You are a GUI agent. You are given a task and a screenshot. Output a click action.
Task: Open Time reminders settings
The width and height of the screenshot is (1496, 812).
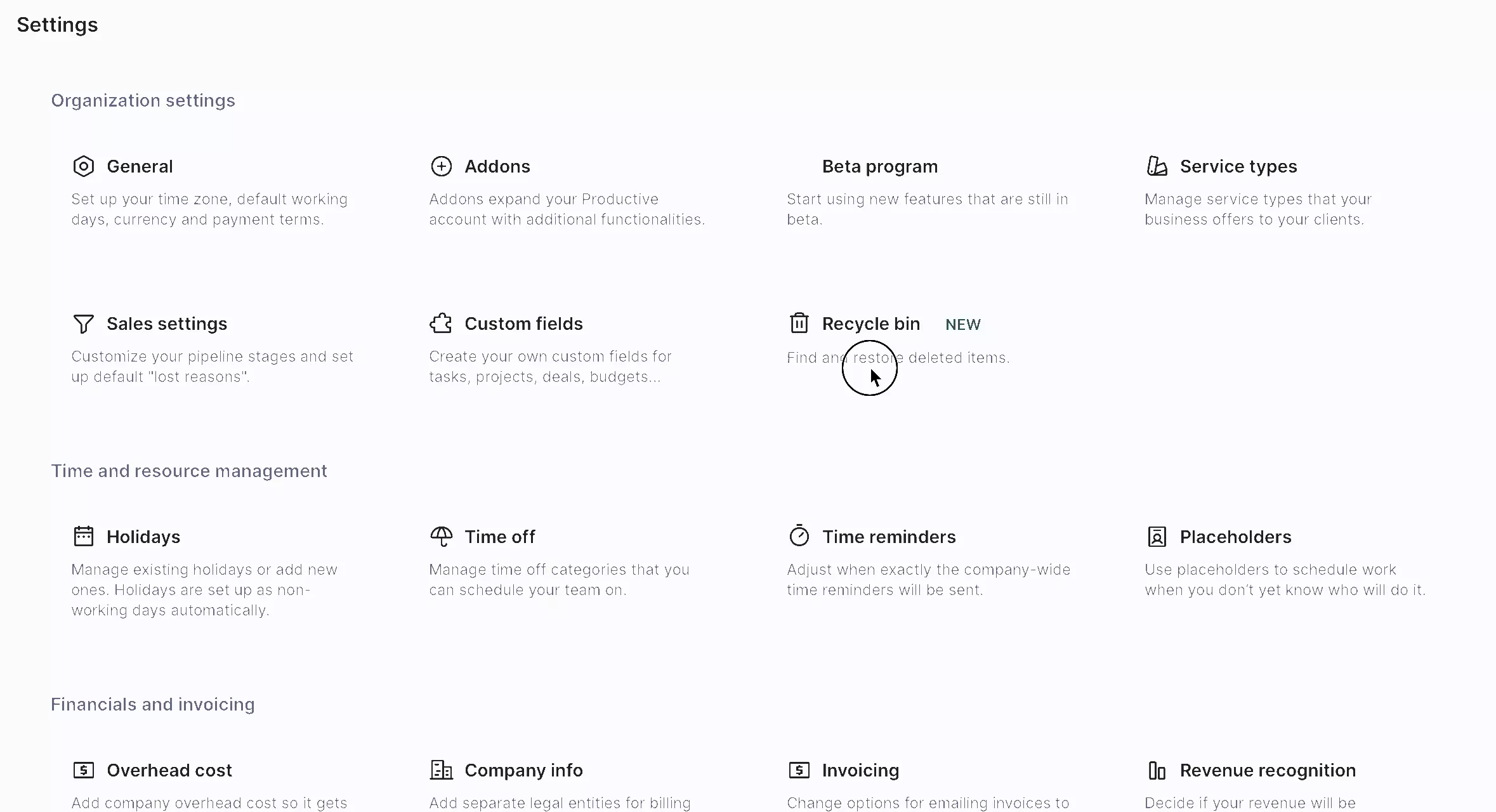coord(889,537)
